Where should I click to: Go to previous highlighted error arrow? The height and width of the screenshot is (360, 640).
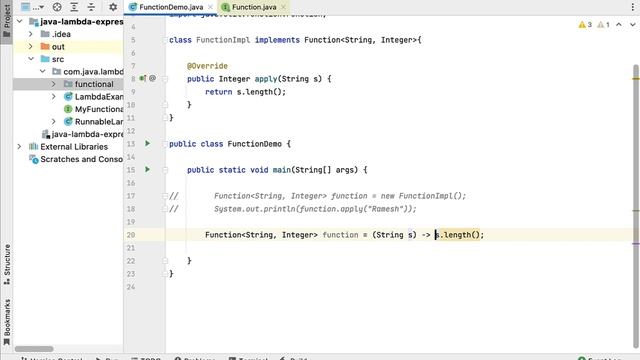[619, 24]
